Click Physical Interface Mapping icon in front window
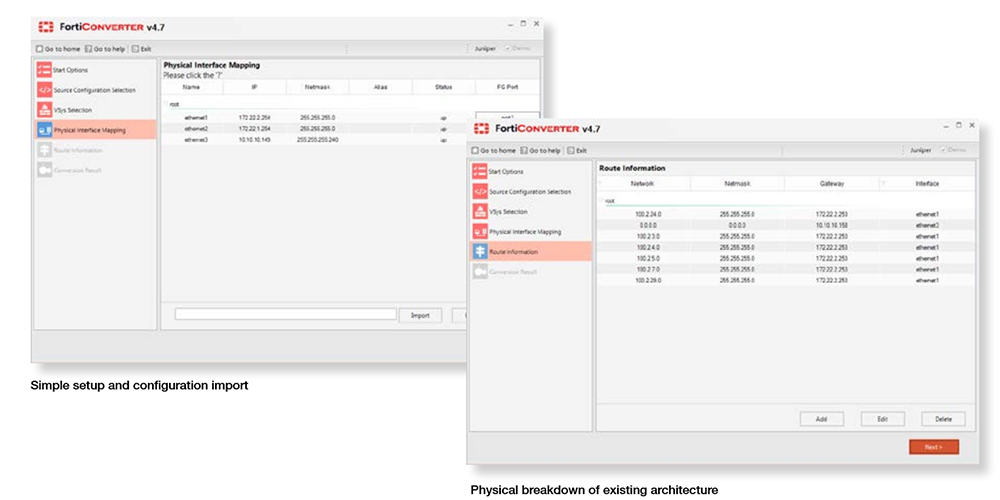The height and width of the screenshot is (500, 1000). click(x=480, y=232)
